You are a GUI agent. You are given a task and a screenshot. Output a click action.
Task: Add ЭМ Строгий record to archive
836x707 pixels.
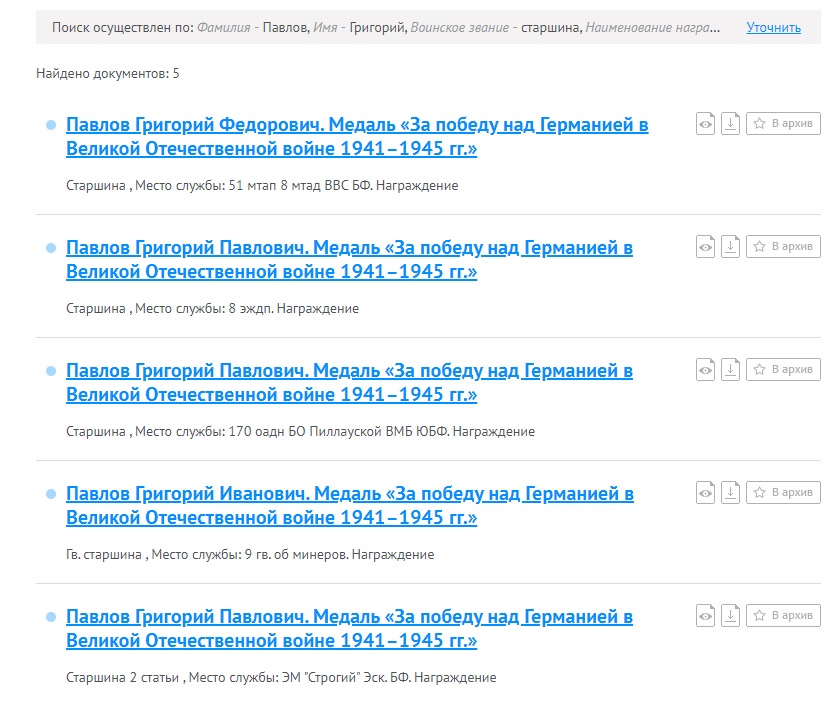(783, 616)
